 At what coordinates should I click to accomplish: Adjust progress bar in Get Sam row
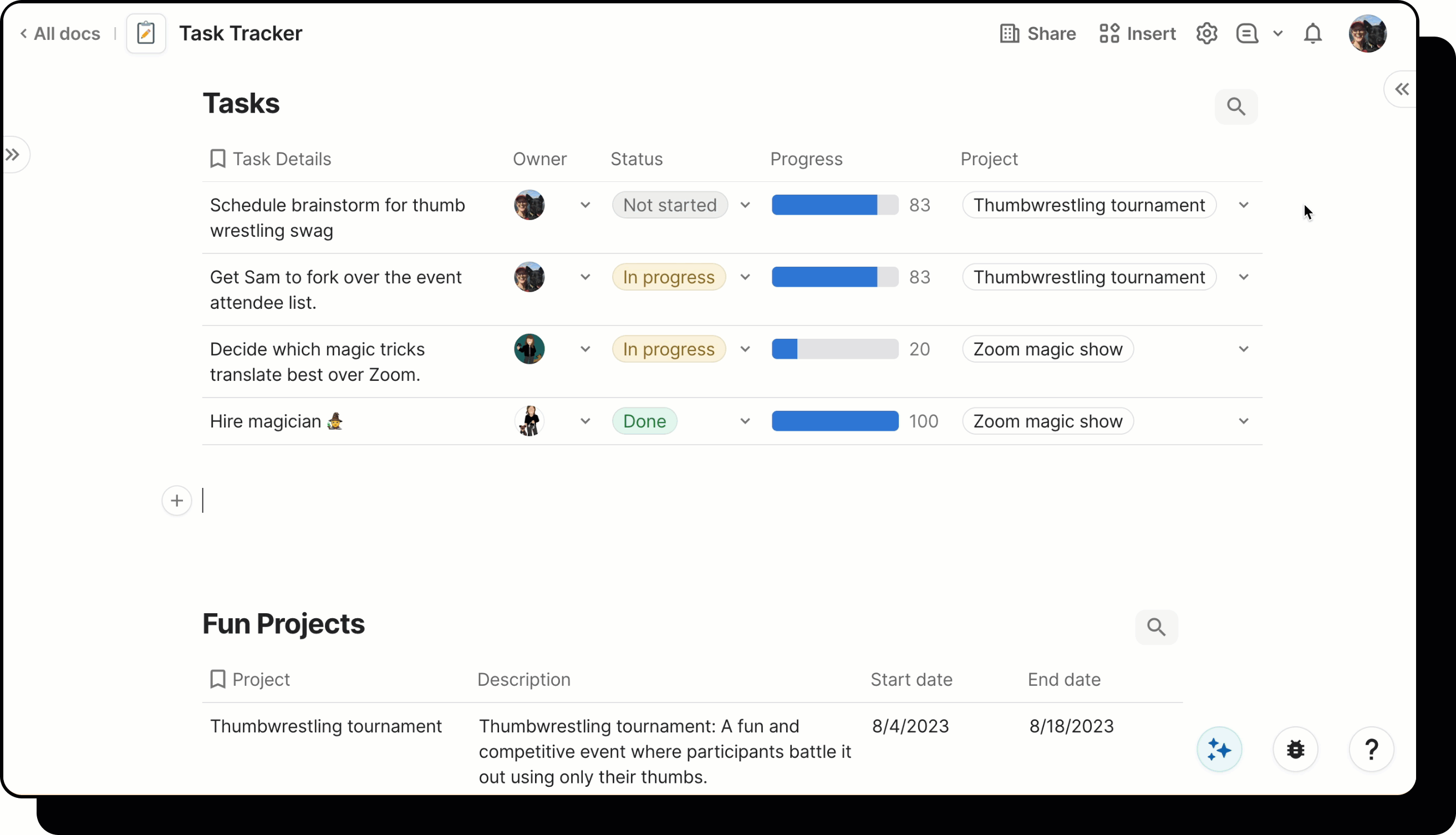coord(835,278)
